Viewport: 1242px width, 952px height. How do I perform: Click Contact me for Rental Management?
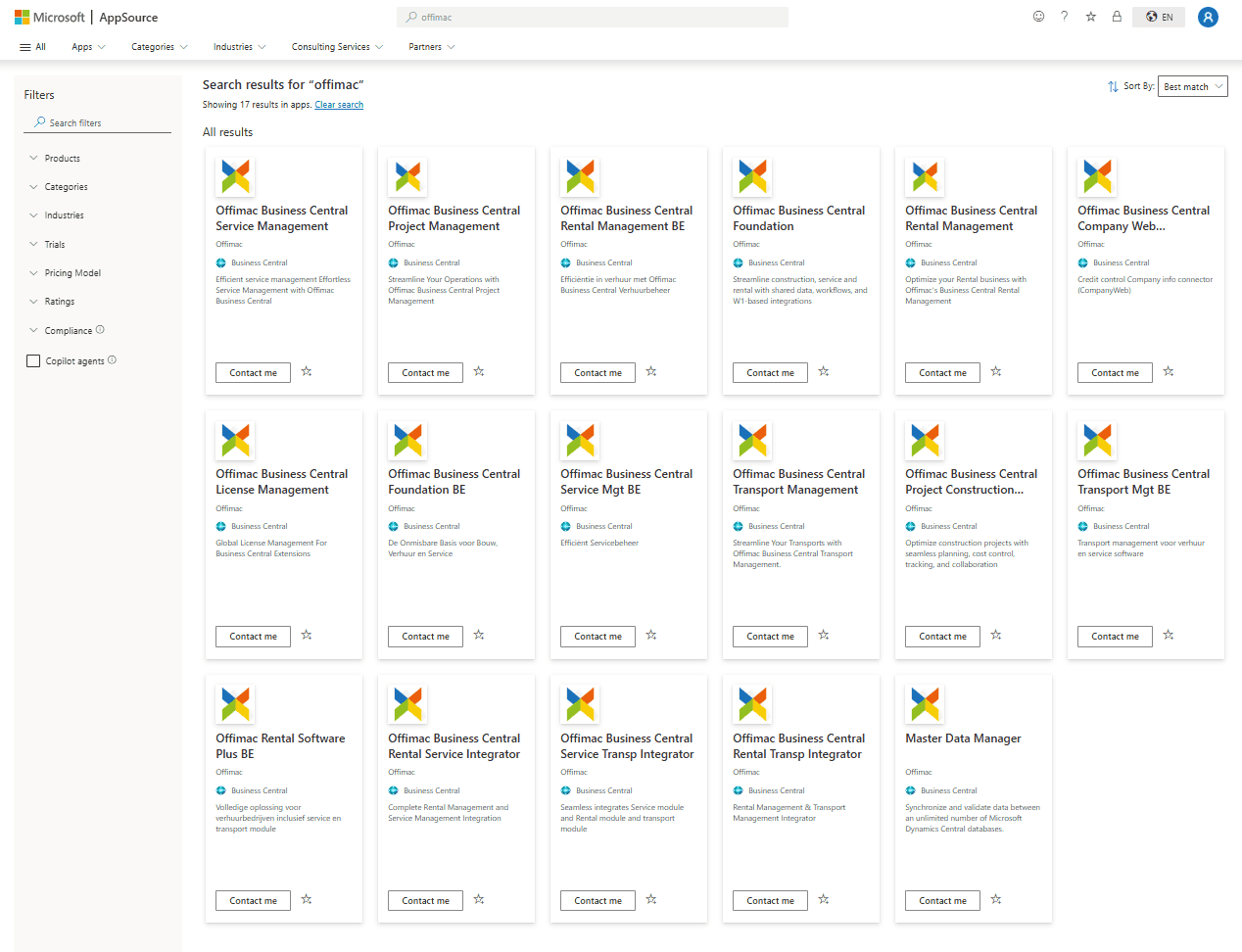tap(942, 372)
